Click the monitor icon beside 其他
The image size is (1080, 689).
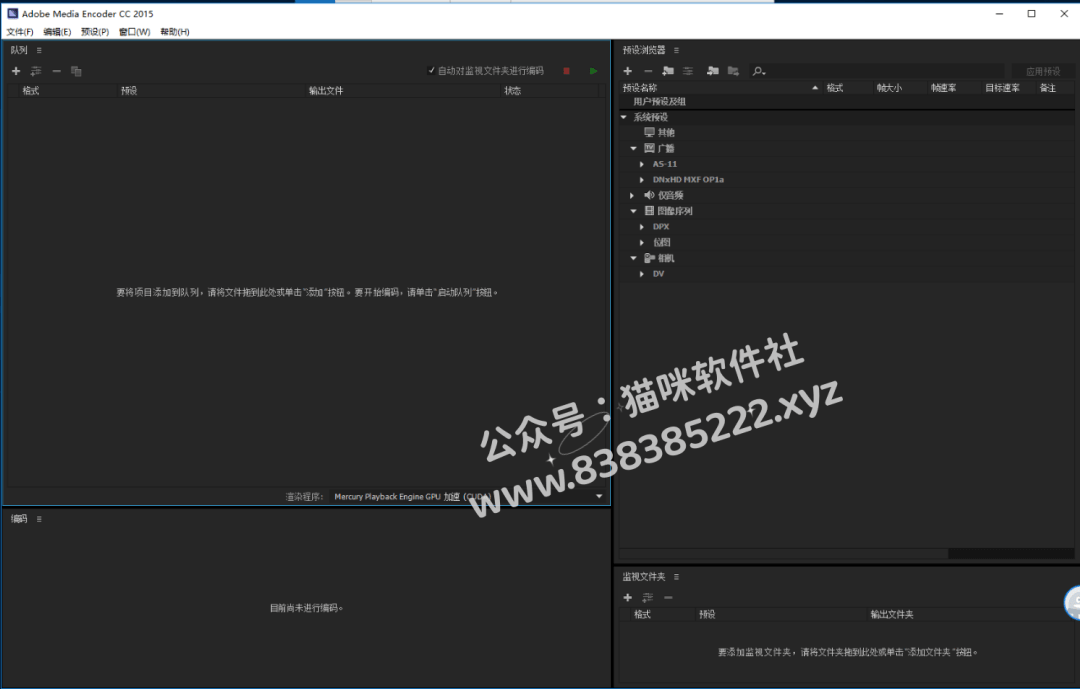click(x=649, y=132)
